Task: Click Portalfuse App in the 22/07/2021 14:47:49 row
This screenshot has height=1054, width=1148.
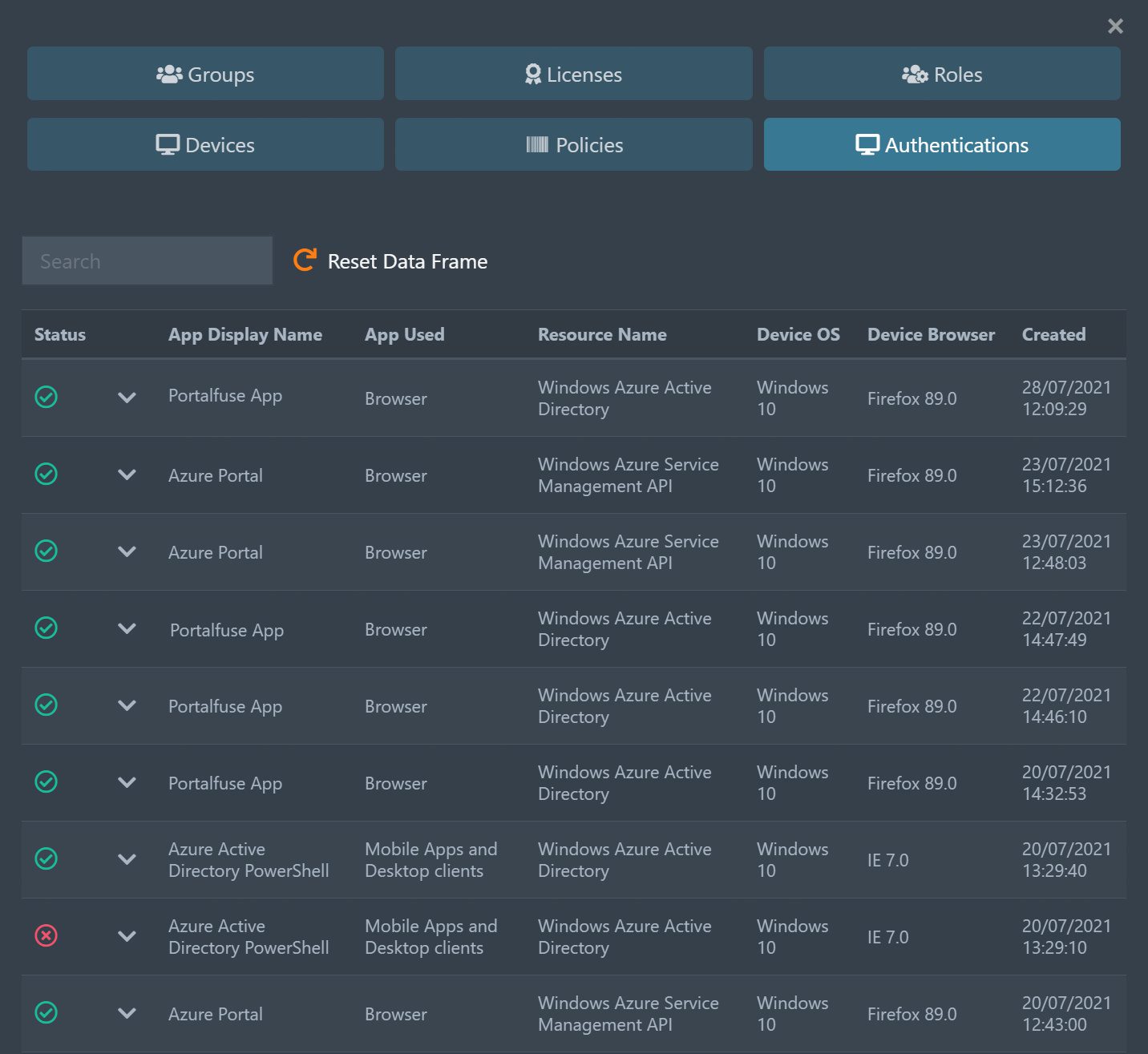Action: [227, 631]
